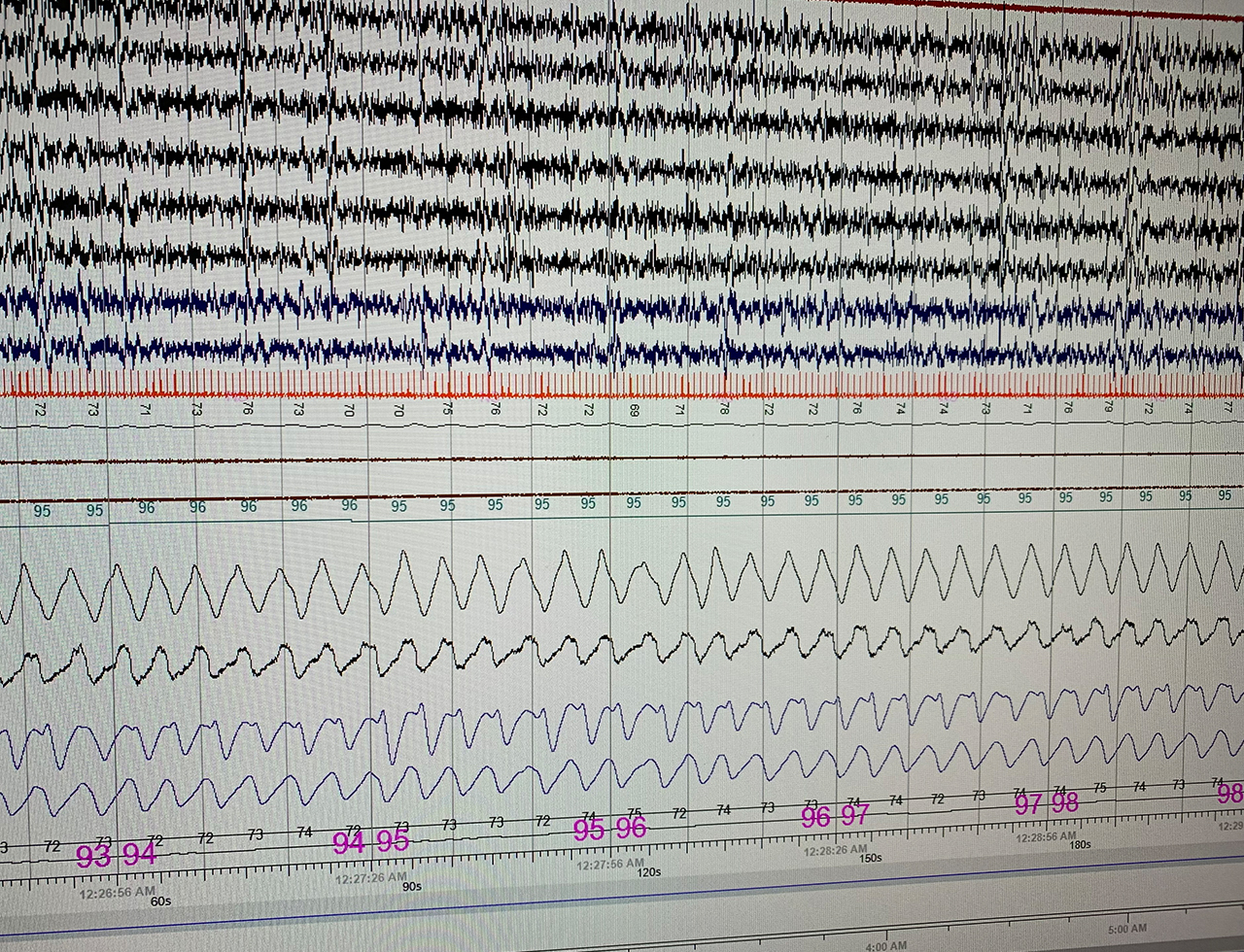
Task: Click the 120s marker on the ruler
Action: tap(648, 871)
